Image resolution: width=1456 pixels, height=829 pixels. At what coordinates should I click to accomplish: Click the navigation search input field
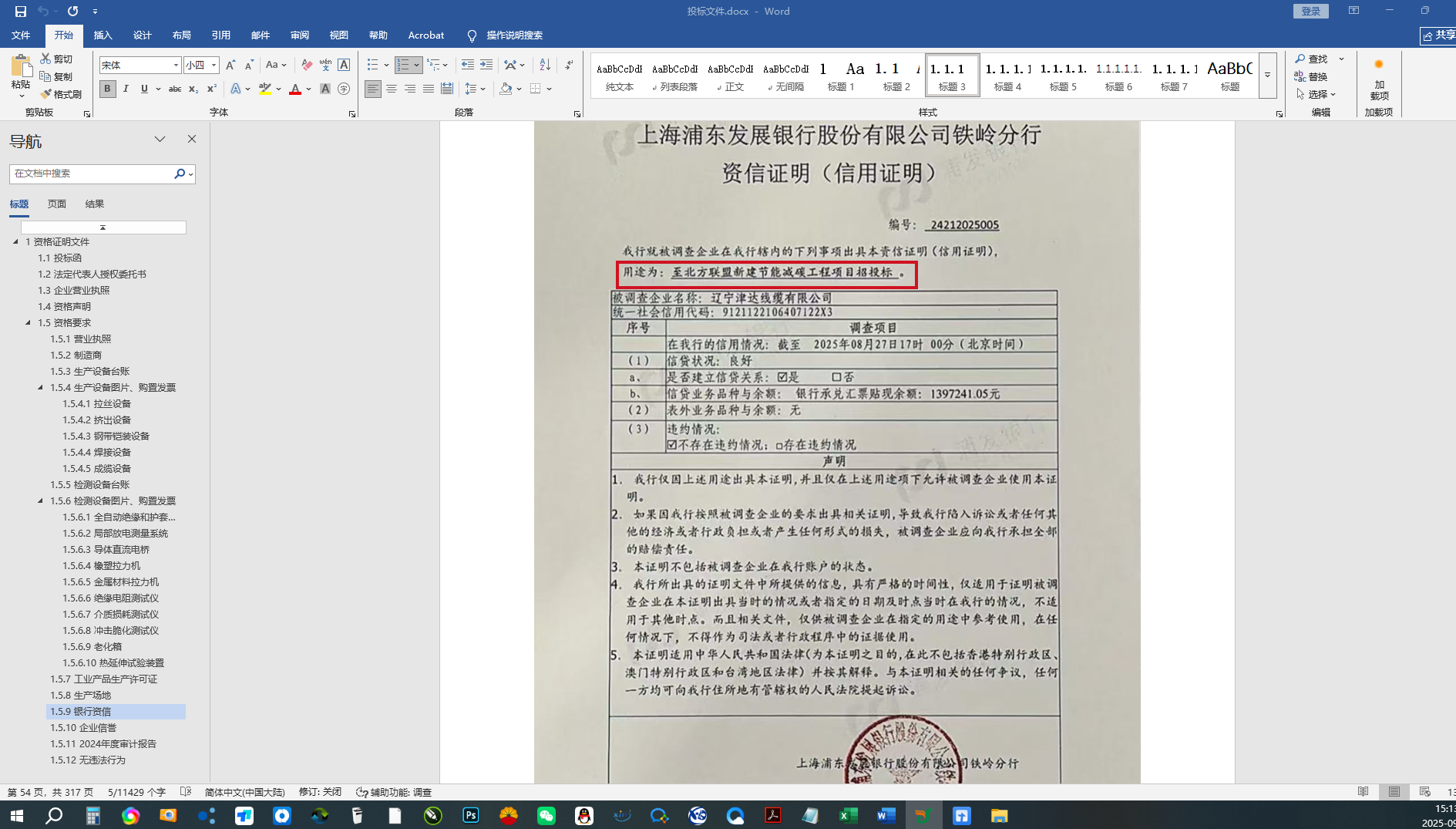pos(91,174)
